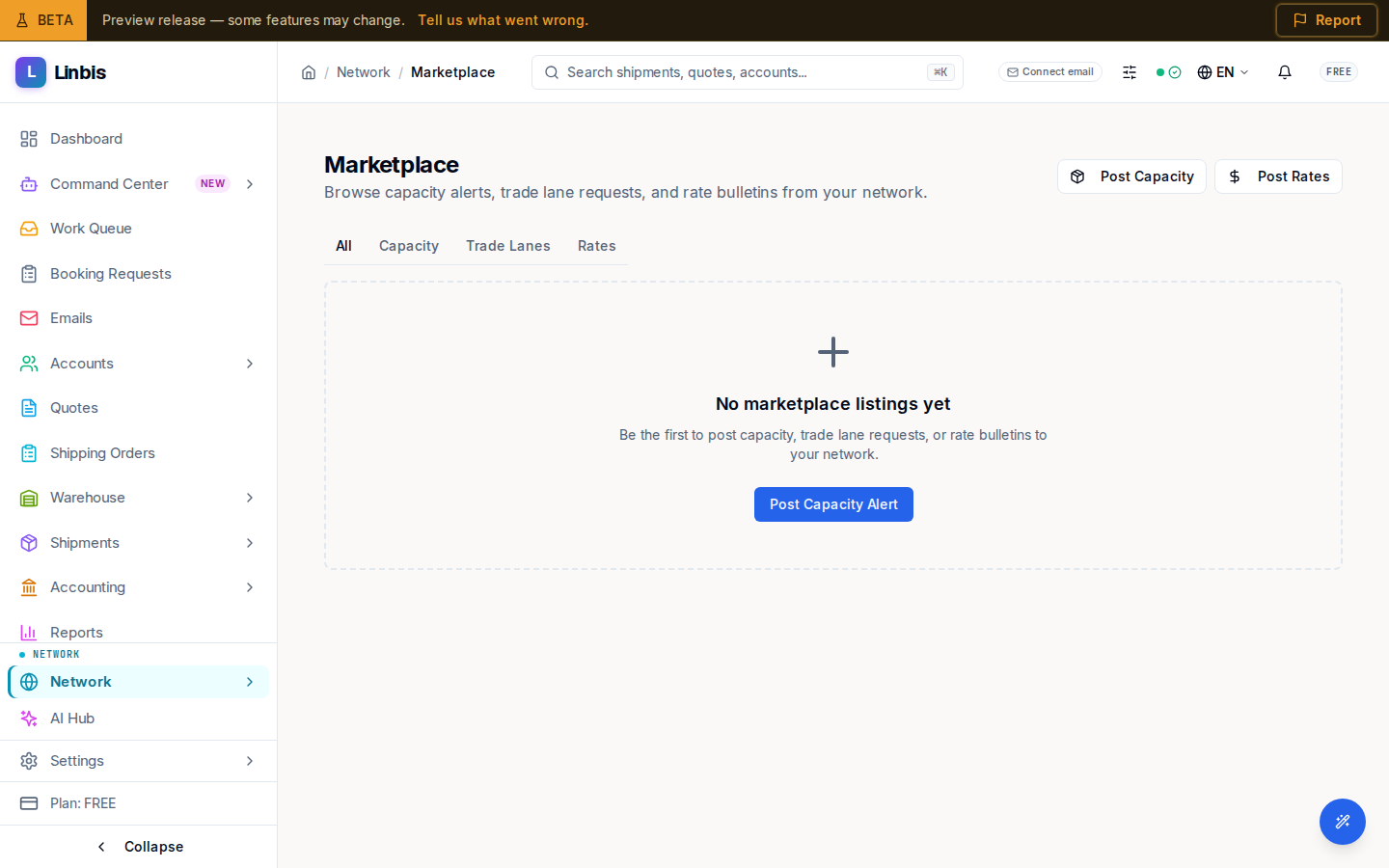Click the Report button in beta banner
The height and width of the screenshot is (868, 1389).
[1326, 20]
